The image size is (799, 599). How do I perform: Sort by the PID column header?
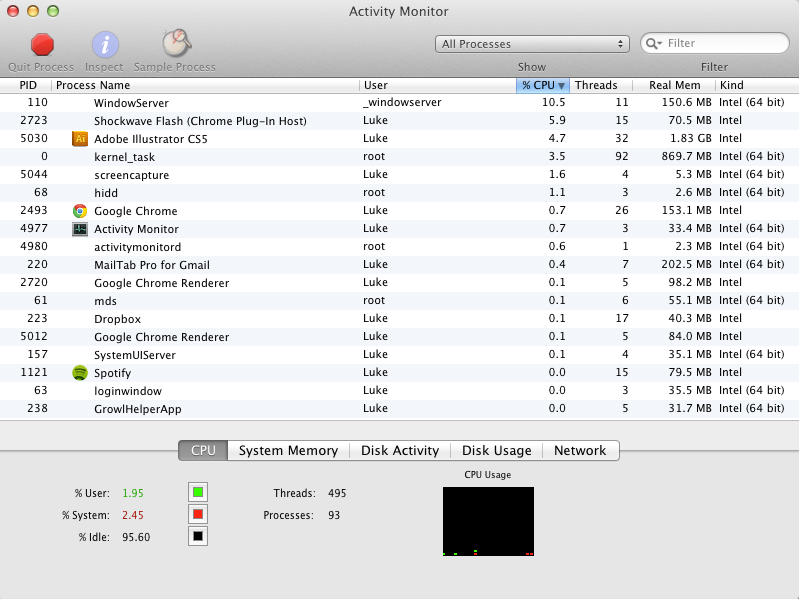pos(26,85)
